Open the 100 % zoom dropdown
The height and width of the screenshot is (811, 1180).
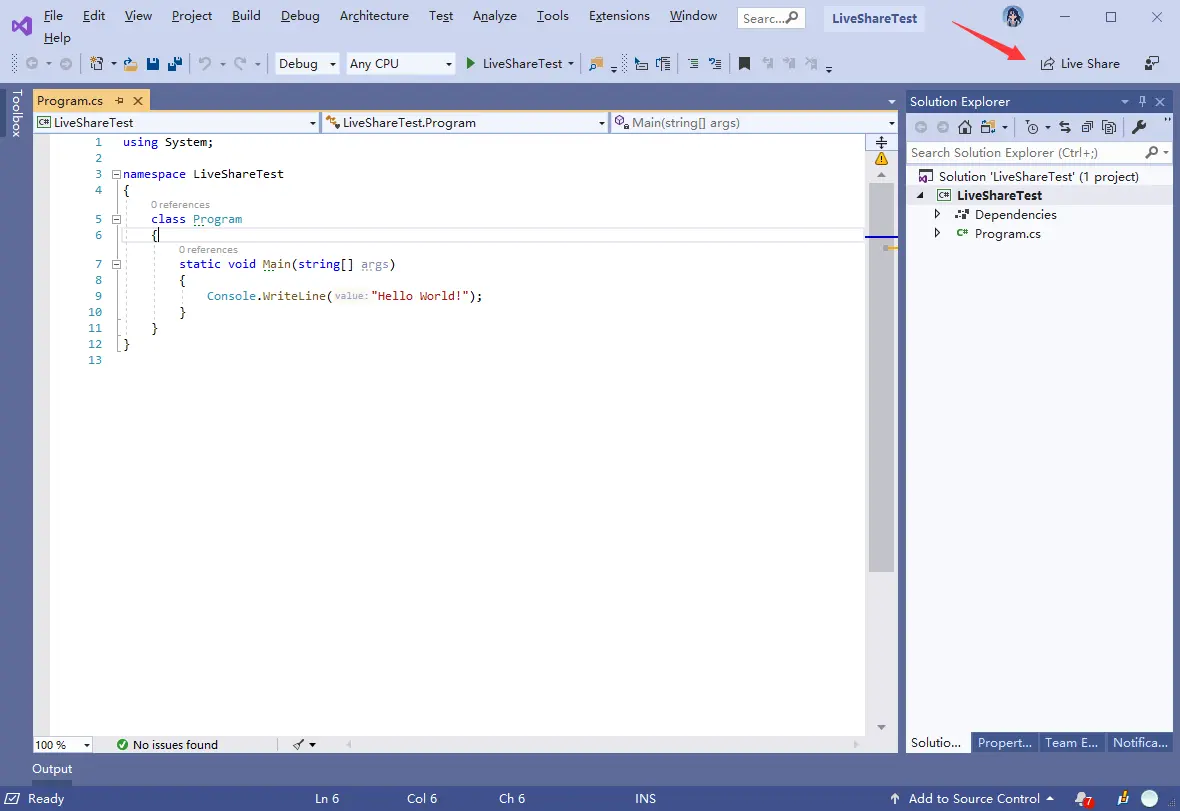point(62,745)
